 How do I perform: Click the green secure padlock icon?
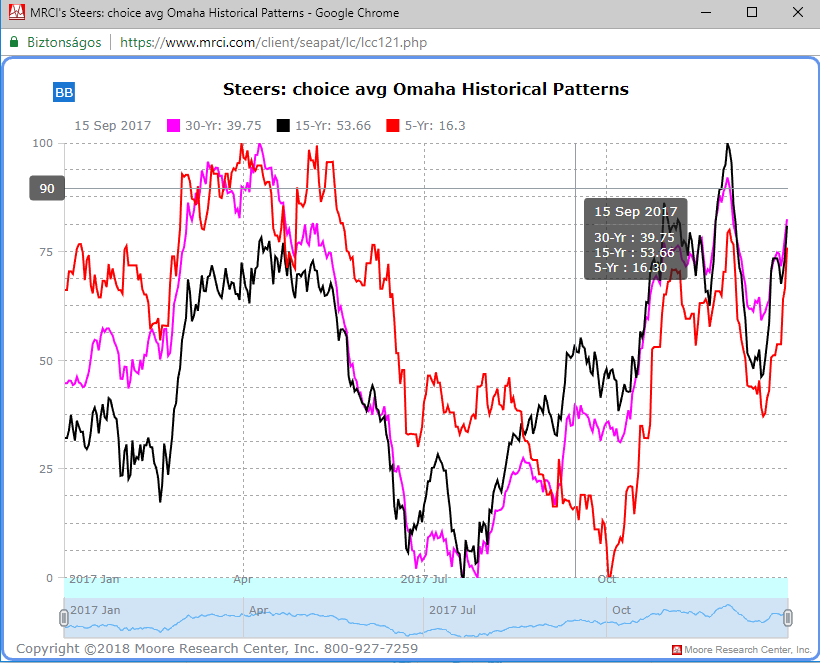pos(14,42)
